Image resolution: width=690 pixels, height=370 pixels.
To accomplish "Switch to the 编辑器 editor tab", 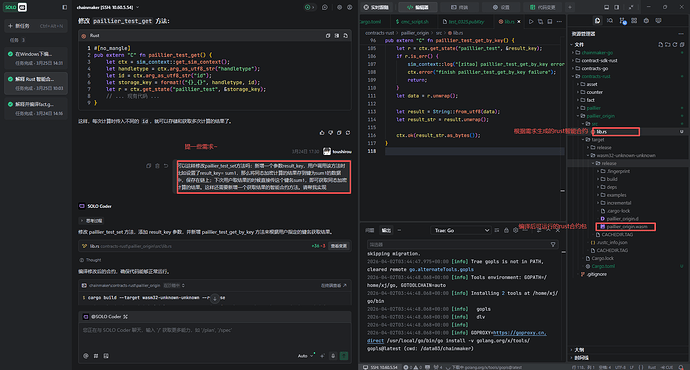I will 418,7.
